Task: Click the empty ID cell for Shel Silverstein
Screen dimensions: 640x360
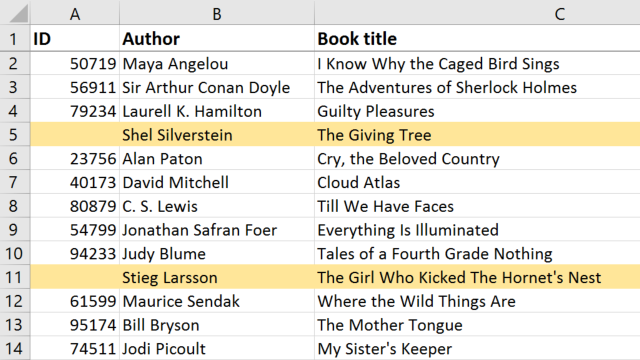Action: point(75,135)
